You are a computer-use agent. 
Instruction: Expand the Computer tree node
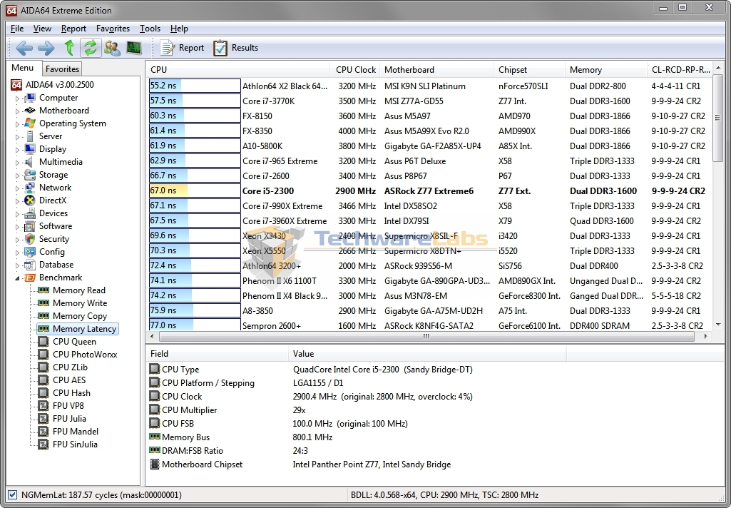tap(17, 98)
